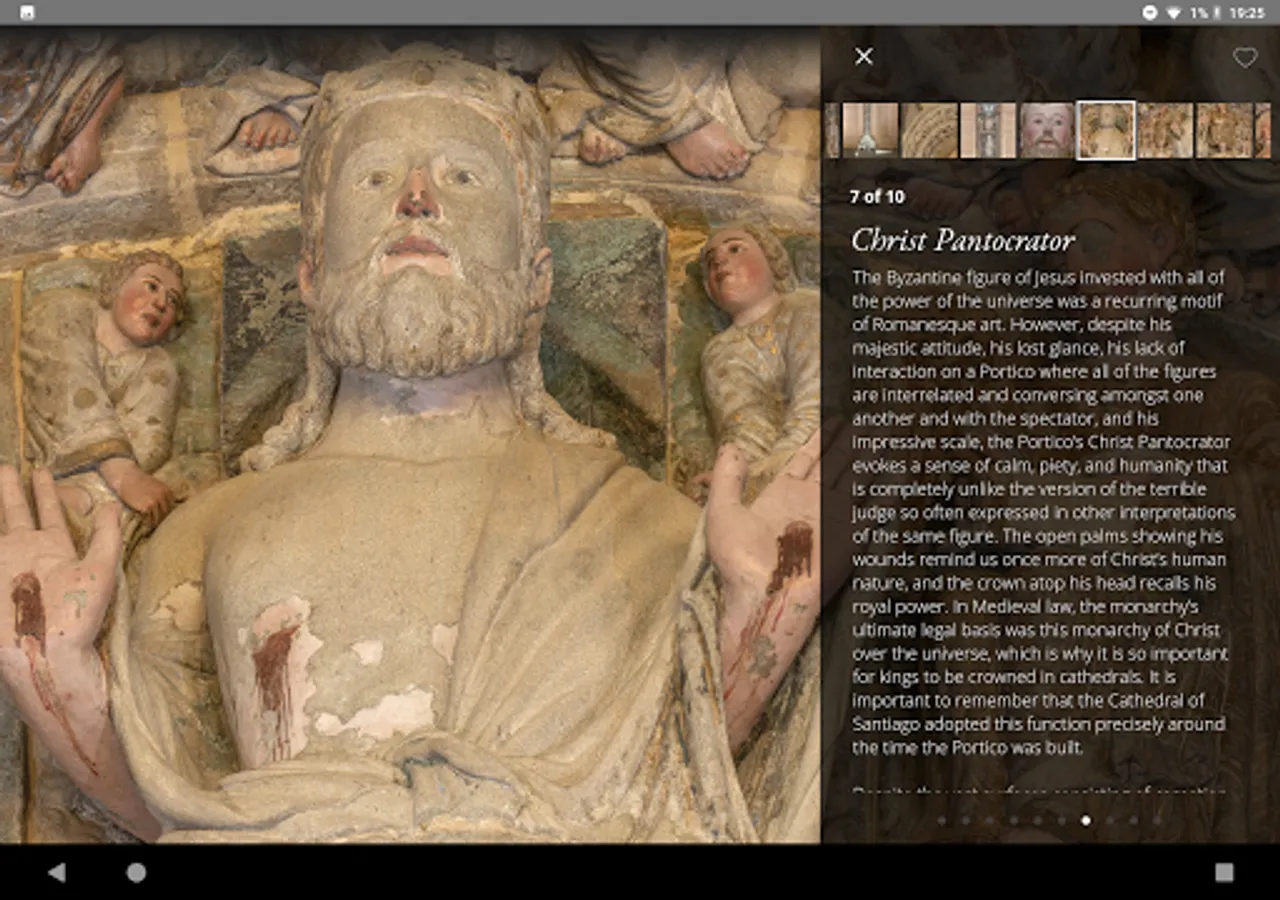The width and height of the screenshot is (1280, 900).
Task: Go to the tenth page indicator dot
Action: pos(1158,820)
